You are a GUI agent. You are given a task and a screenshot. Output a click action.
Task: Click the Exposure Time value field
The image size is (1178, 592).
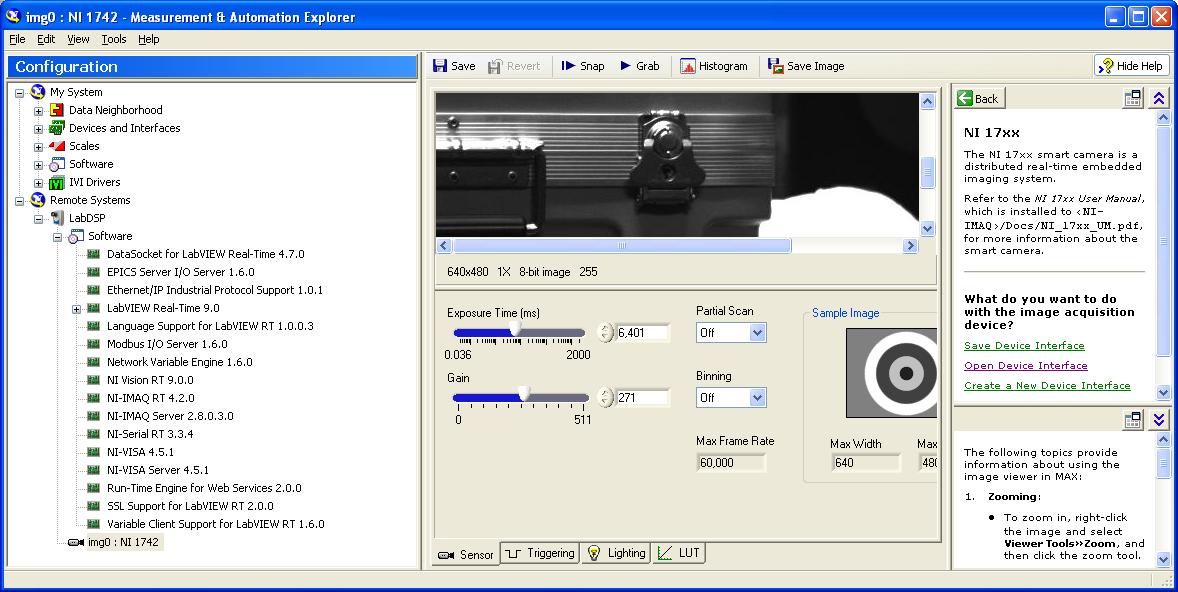click(642, 333)
